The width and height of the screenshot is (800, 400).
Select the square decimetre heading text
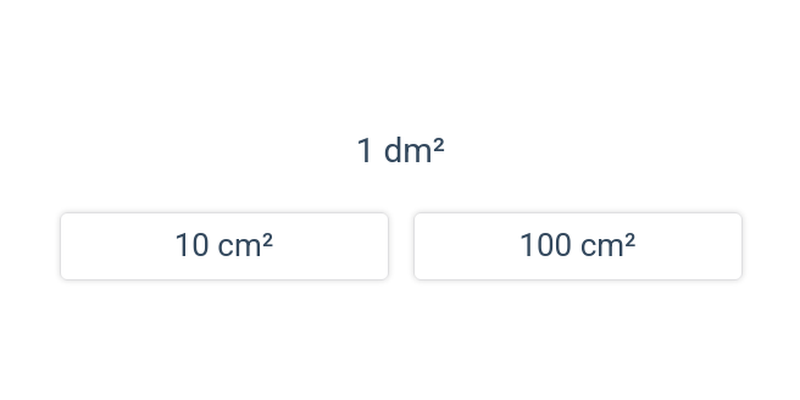401,151
